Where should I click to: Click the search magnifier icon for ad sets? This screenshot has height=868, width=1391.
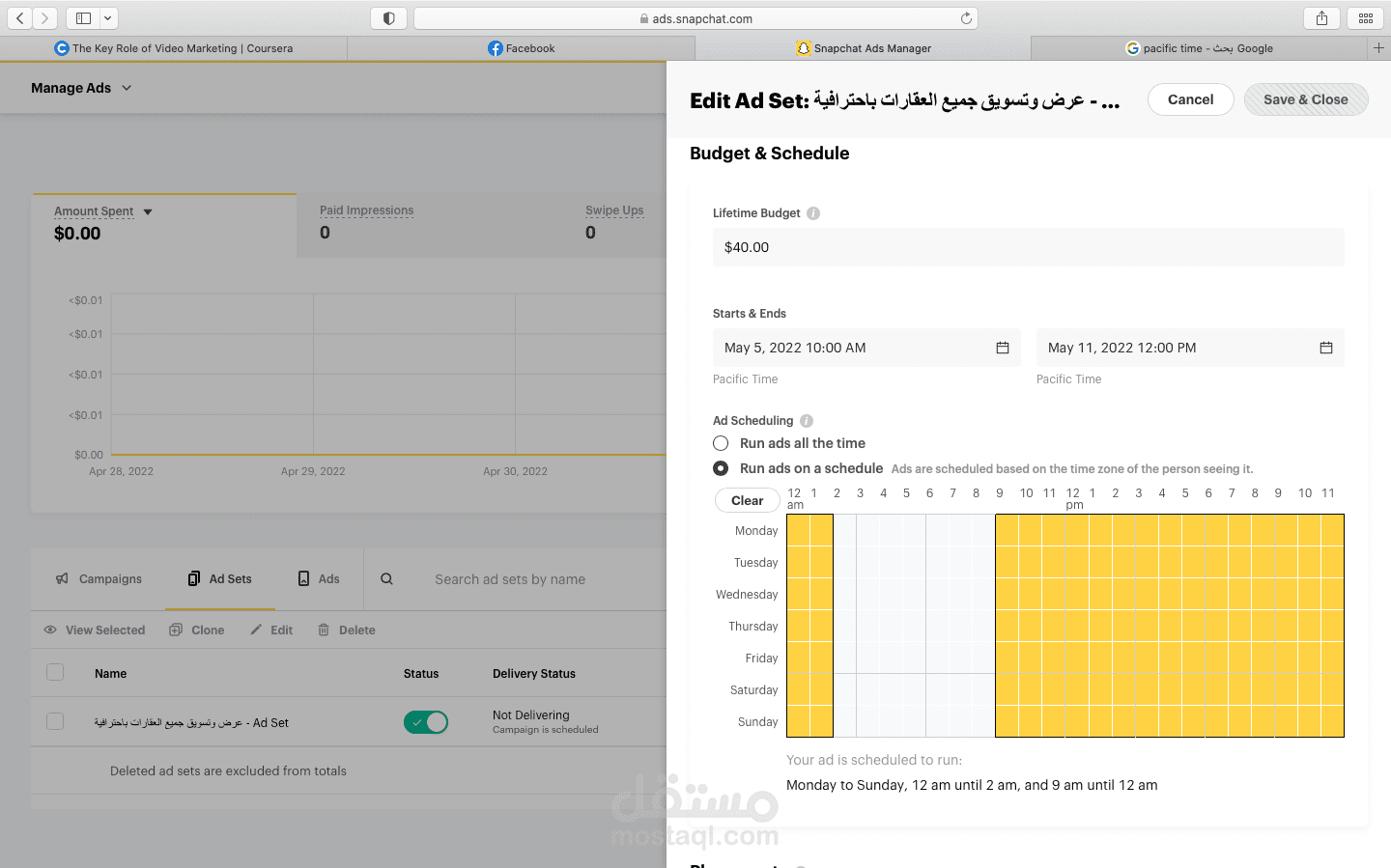[386, 579]
